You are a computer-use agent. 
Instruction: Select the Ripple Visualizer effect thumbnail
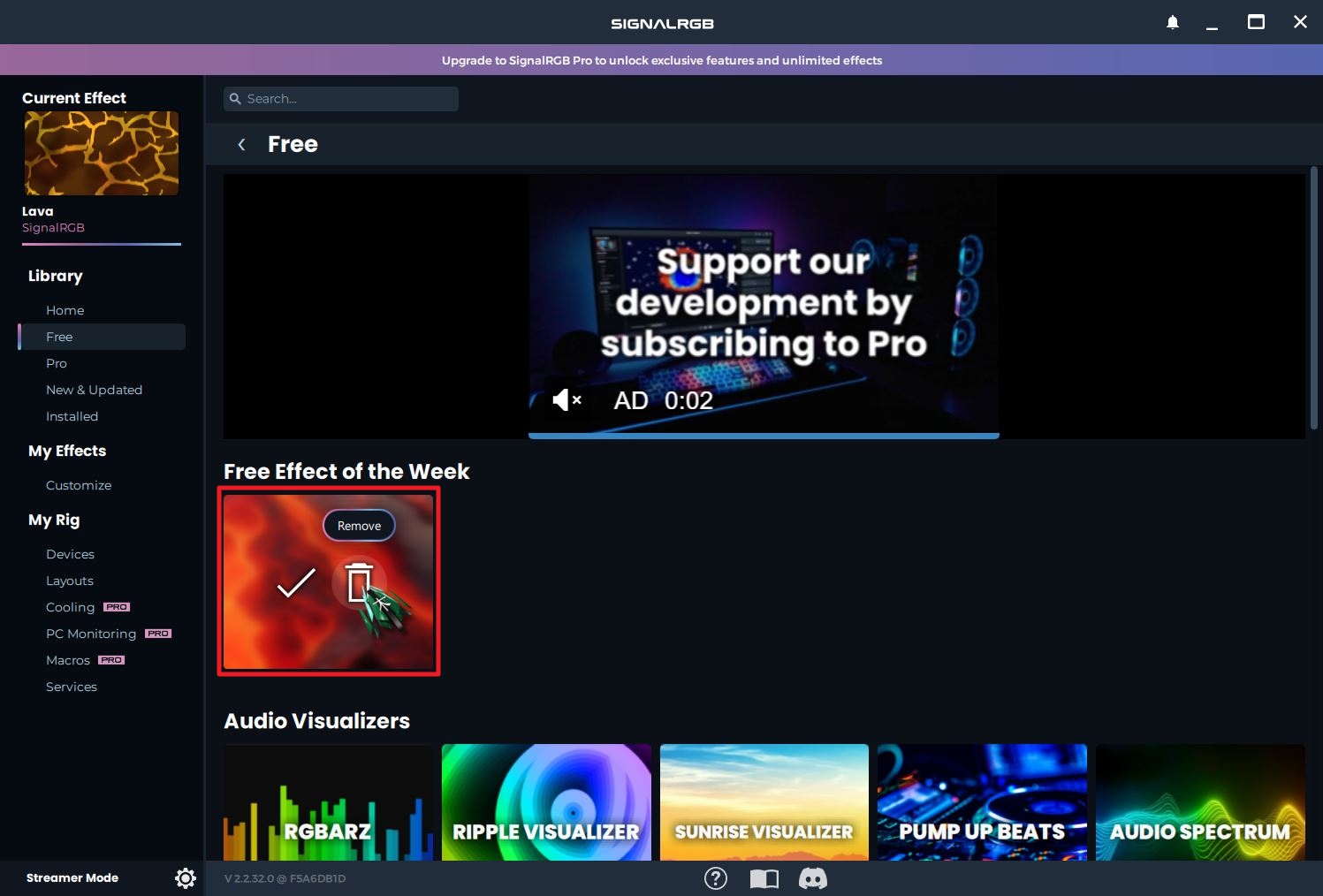[x=546, y=801]
